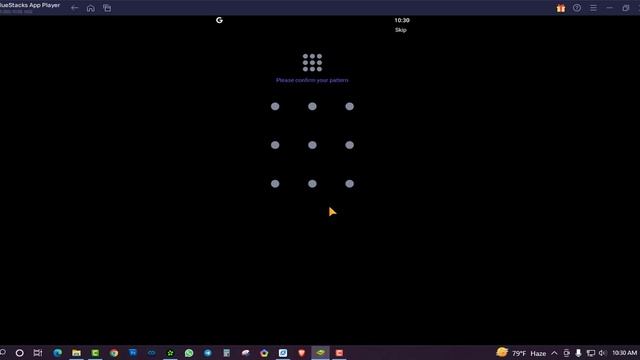Screen dimensions: 640x360
Task: Tap the bottom-right pattern dot
Action: point(349,184)
